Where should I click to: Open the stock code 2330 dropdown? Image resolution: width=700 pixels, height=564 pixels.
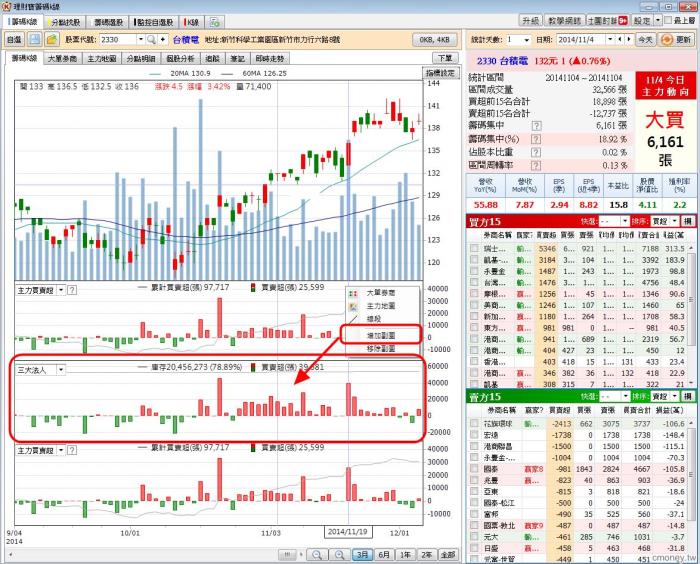tap(141, 40)
